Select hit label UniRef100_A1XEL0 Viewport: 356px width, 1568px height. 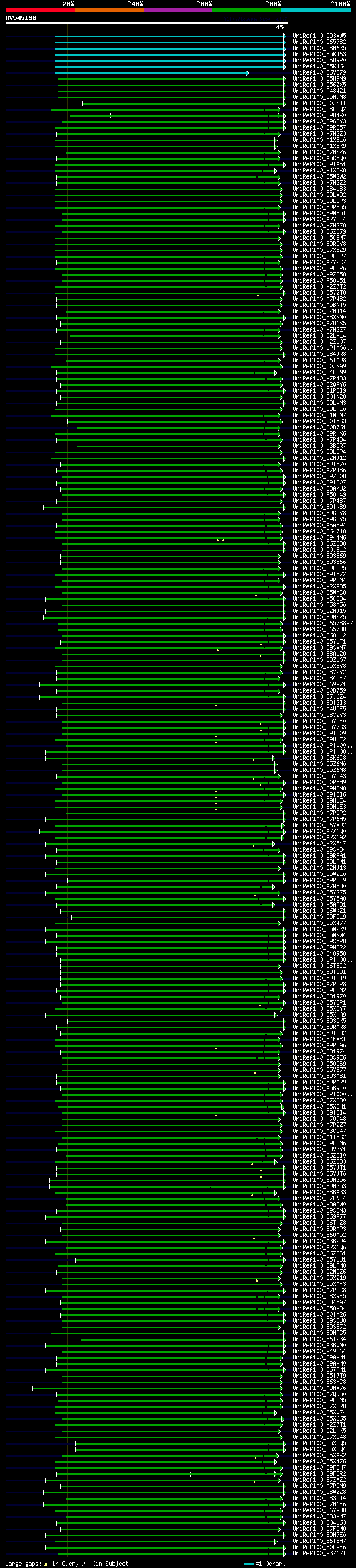pyautogui.click(x=319, y=140)
